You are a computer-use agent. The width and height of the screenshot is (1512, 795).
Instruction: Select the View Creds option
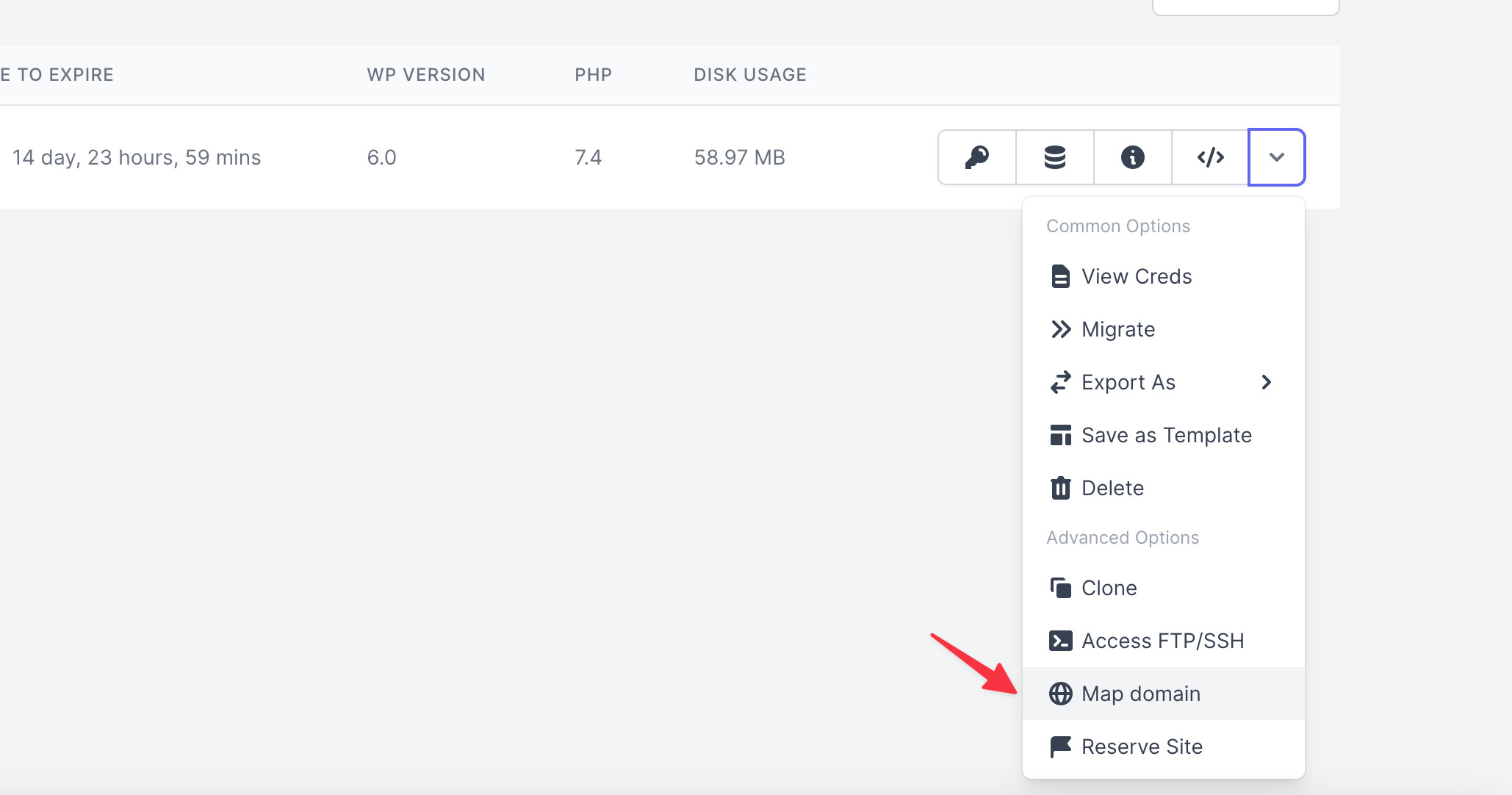point(1164,276)
